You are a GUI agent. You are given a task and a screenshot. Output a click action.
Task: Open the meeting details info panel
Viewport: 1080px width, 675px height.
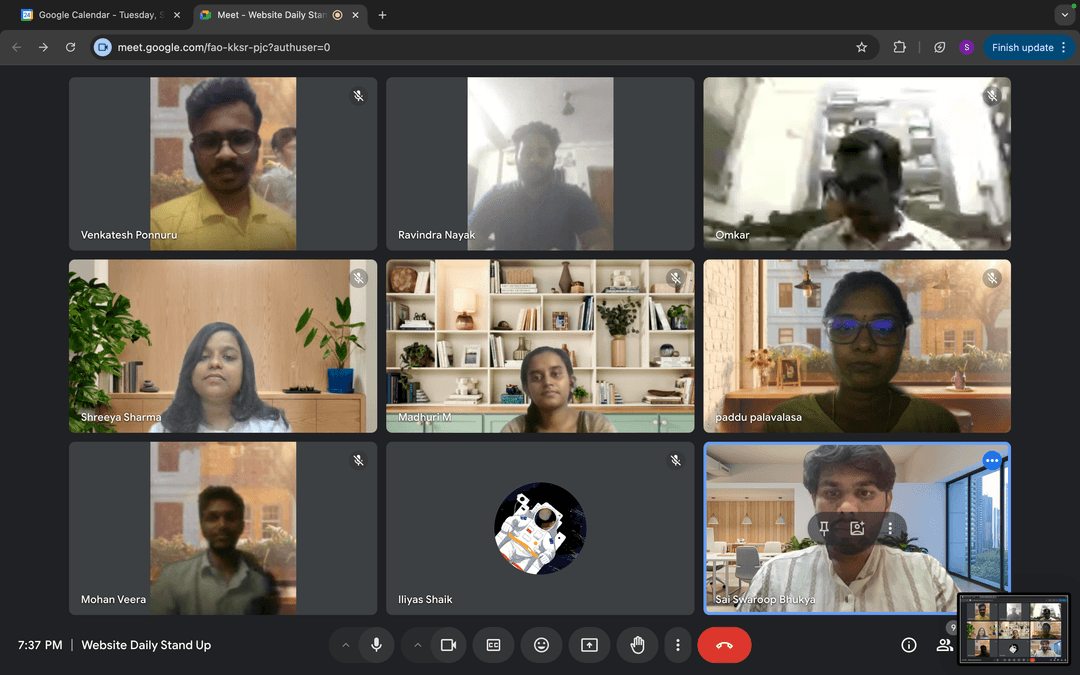908,645
